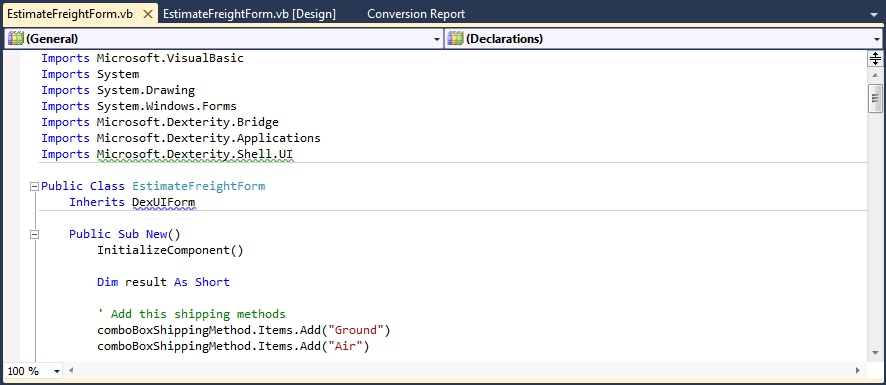The image size is (886, 385).
Task: Click on Microsoft.Dexterity.Applications text
Action: pos(209,138)
